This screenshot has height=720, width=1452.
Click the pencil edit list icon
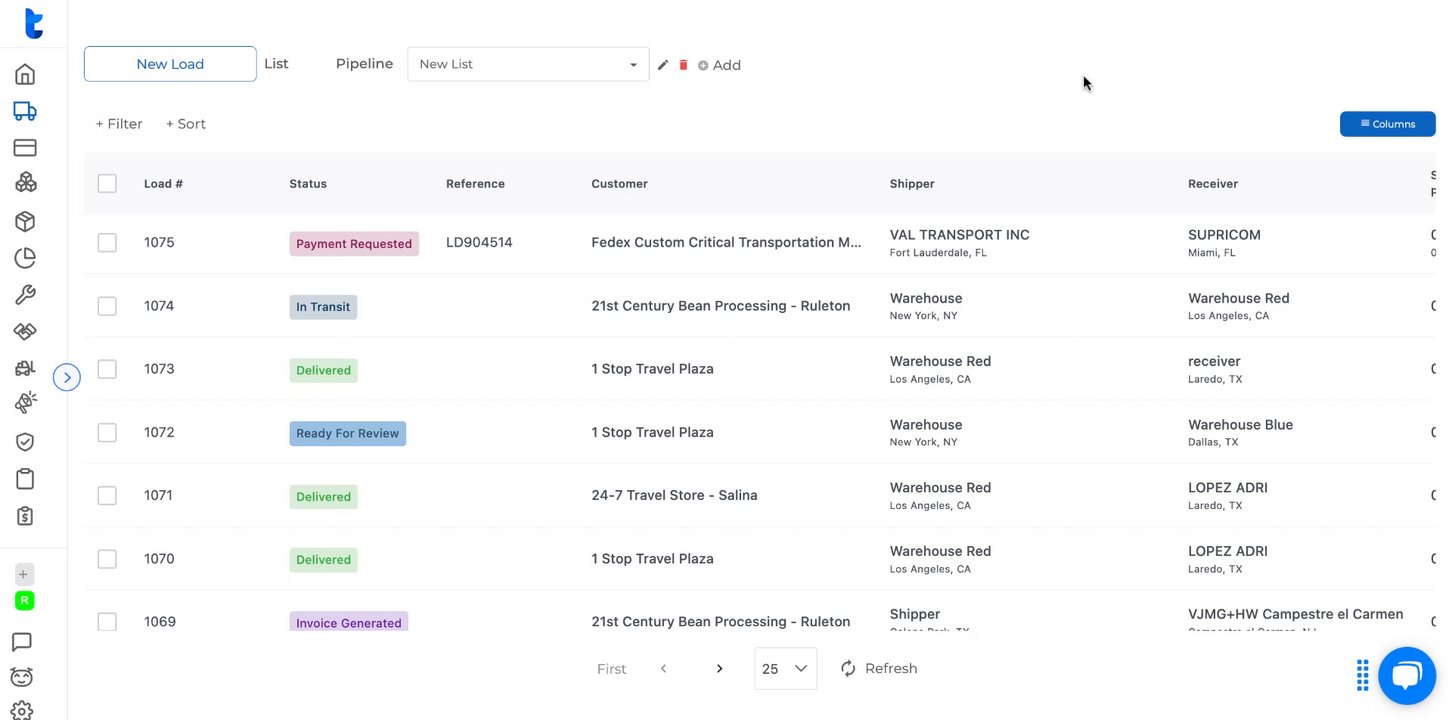[663, 65]
